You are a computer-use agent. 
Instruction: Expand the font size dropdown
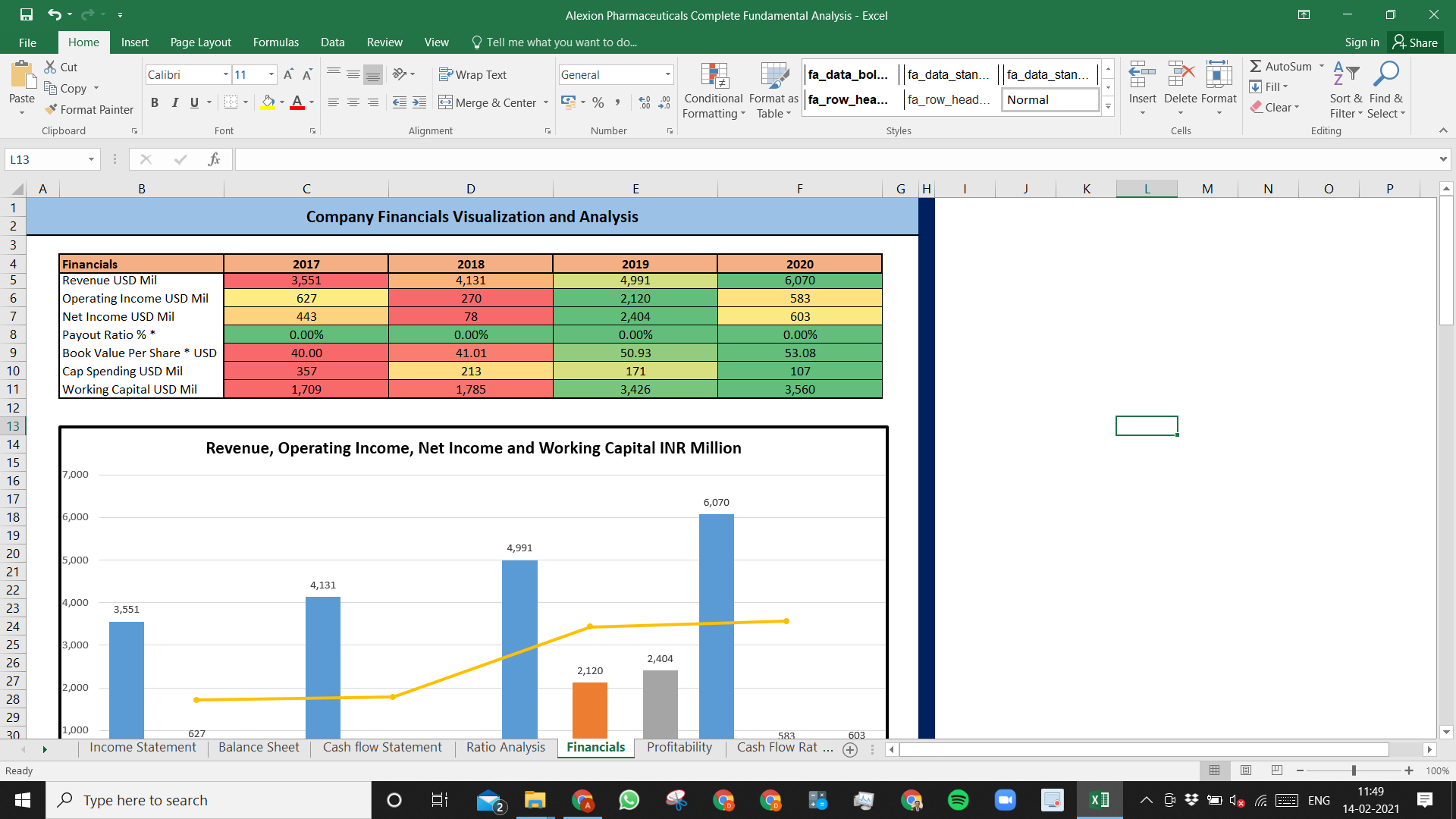(x=271, y=74)
